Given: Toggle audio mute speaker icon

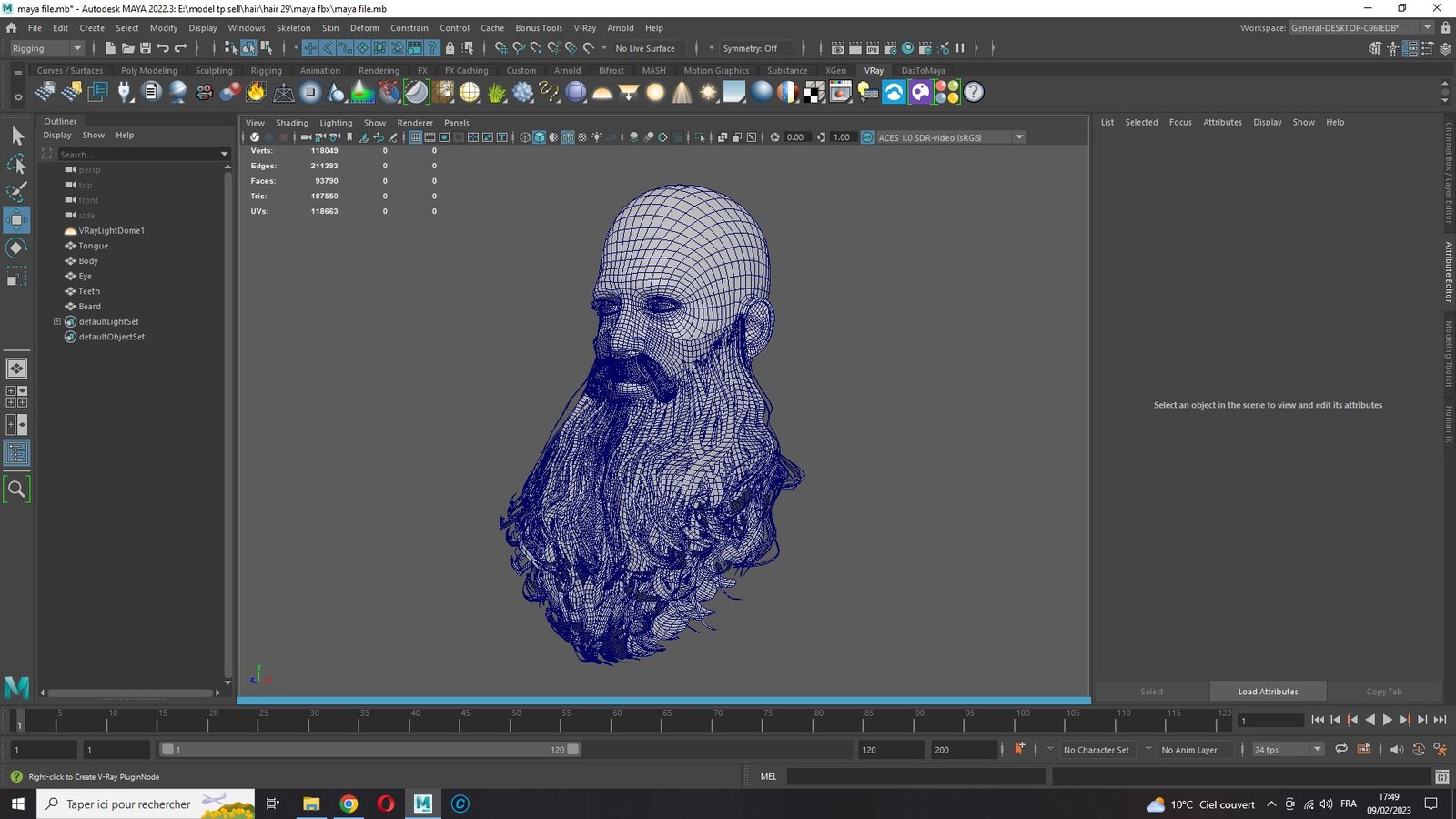Looking at the screenshot, I should click(x=1397, y=750).
